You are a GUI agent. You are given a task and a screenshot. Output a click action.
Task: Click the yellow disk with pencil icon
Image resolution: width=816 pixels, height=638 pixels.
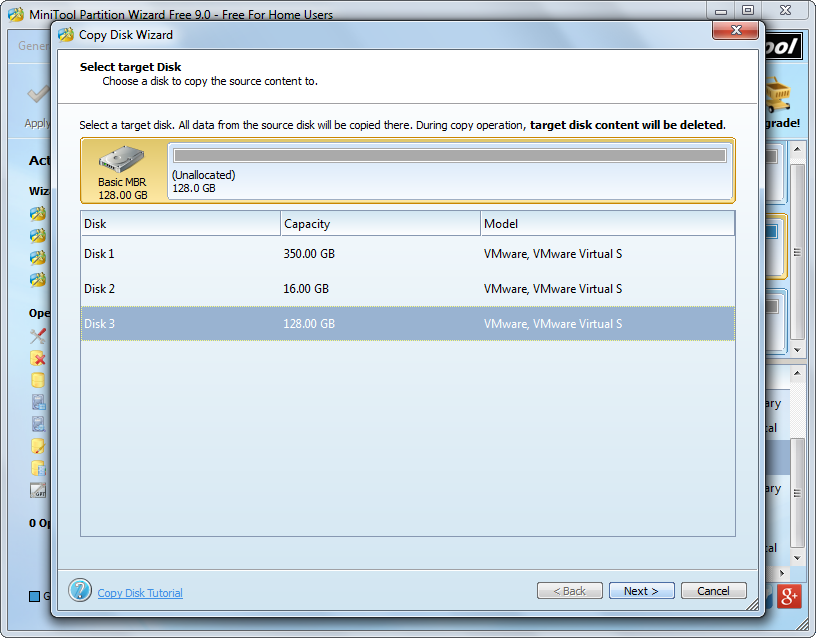click(x=38, y=446)
